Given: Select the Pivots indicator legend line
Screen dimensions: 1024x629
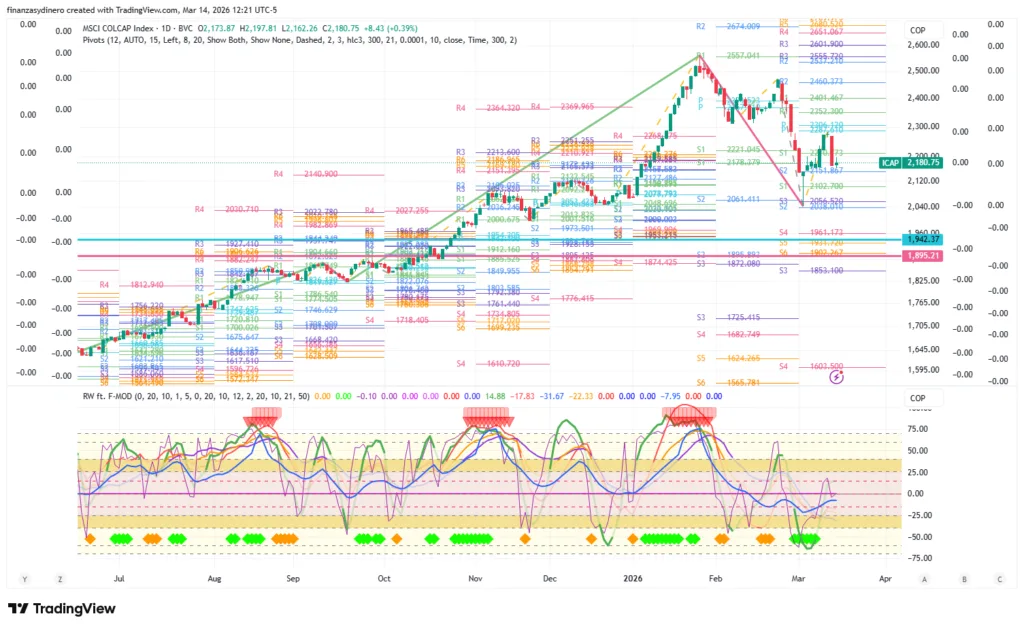Looking at the screenshot, I should click(300, 39).
